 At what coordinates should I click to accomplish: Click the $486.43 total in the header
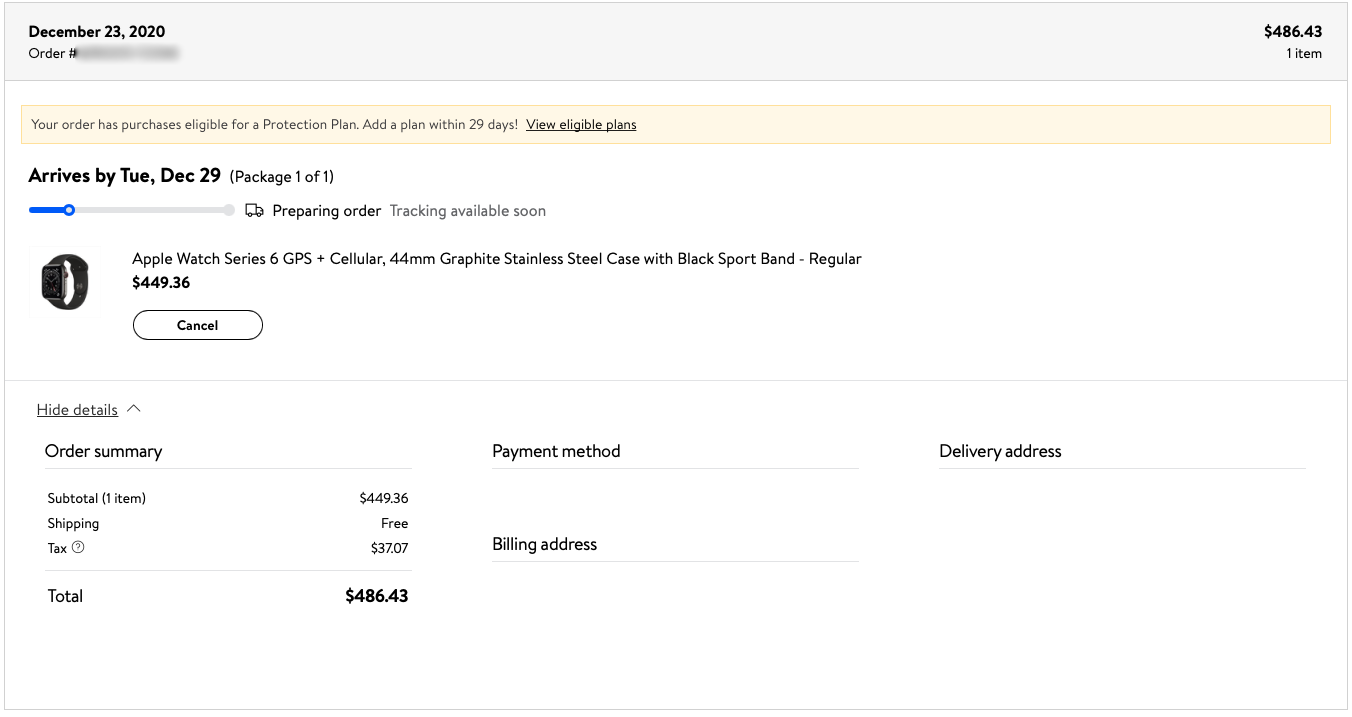click(1293, 32)
